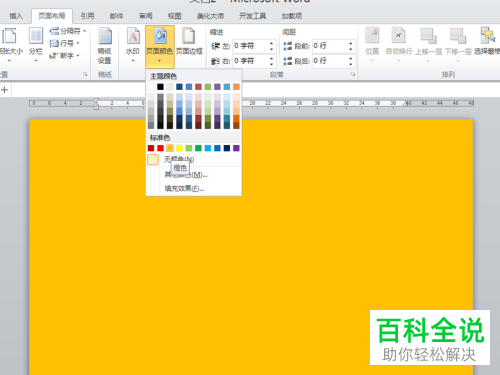The height and width of the screenshot is (375, 500).
Task: Click the page color (页面颜色) button
Action: click(160, 46)
